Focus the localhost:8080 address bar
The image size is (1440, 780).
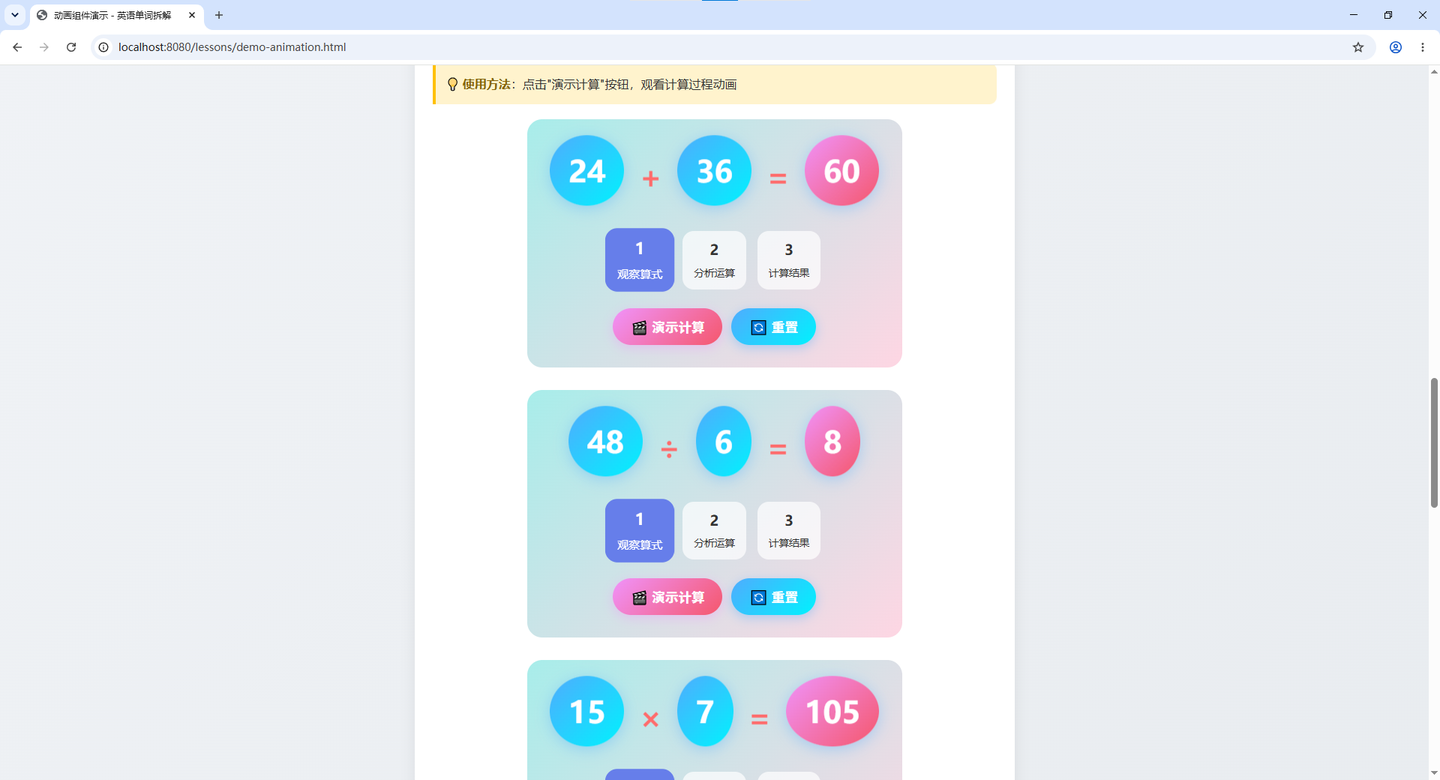735,47
